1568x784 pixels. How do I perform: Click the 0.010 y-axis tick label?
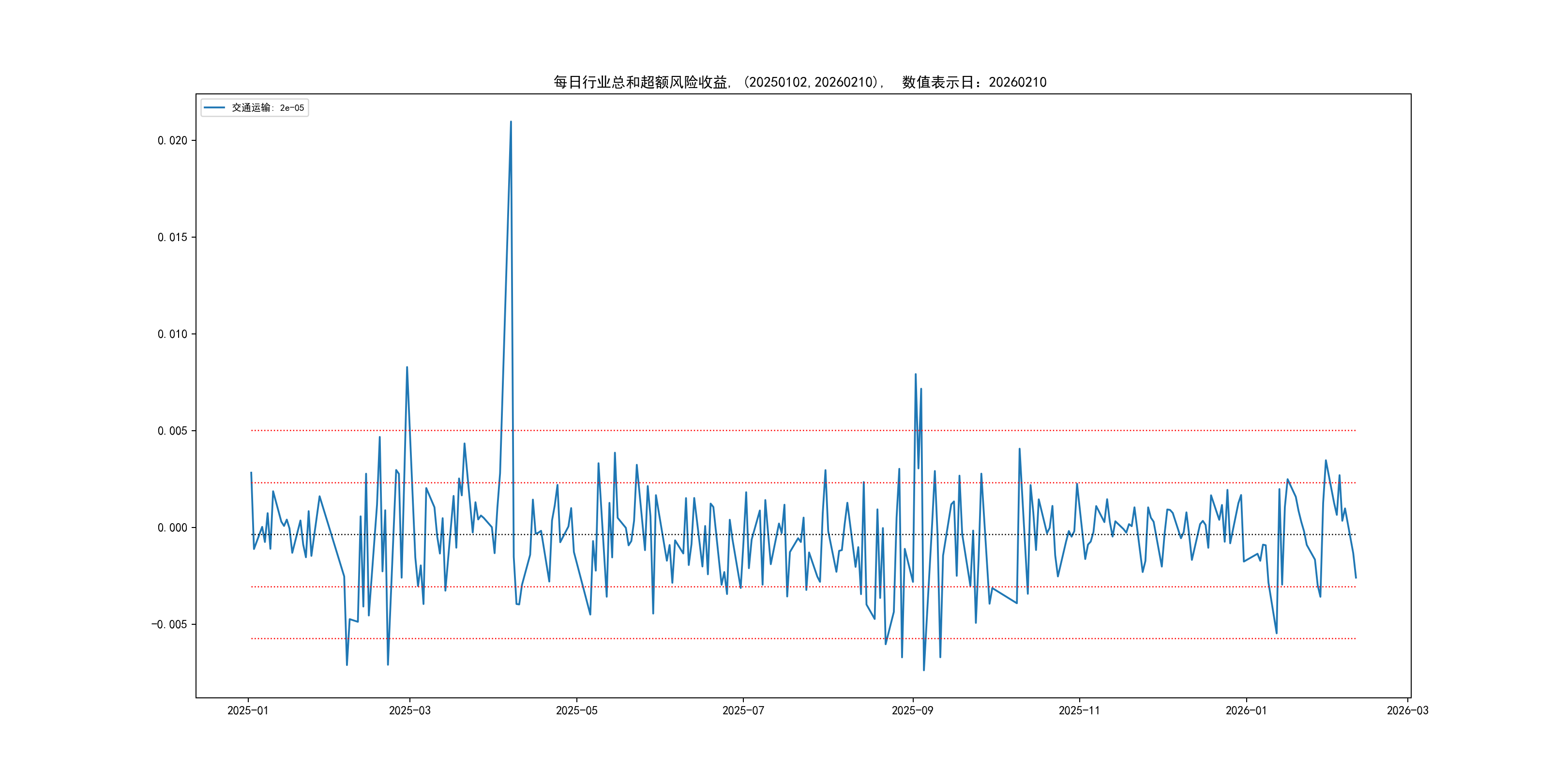(x=172, y=334)
